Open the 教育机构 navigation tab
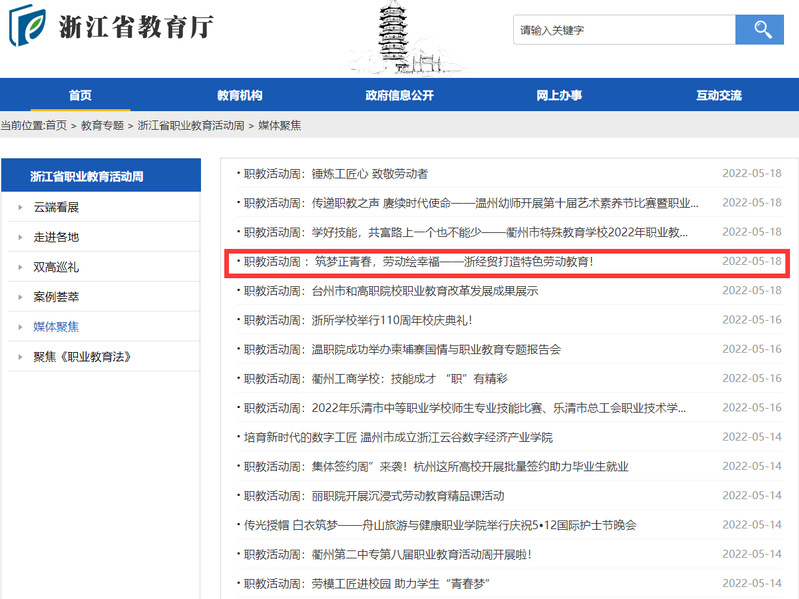799x599 pixels. [x=239, y=95]
